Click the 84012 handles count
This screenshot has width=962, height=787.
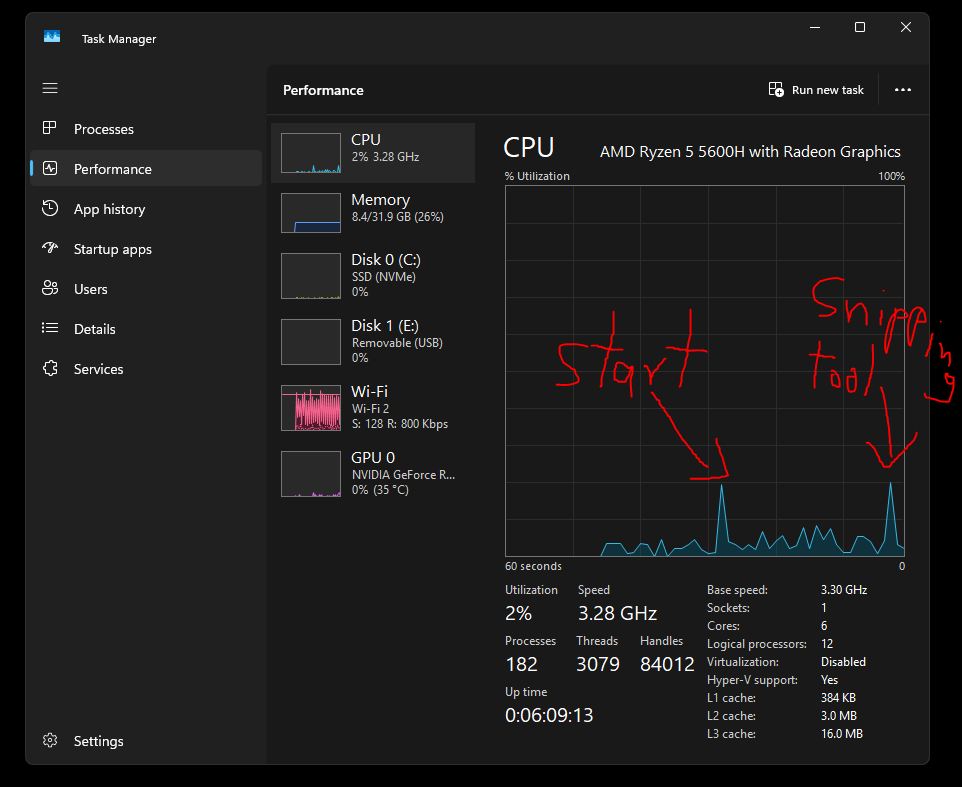tap(668, 664)
